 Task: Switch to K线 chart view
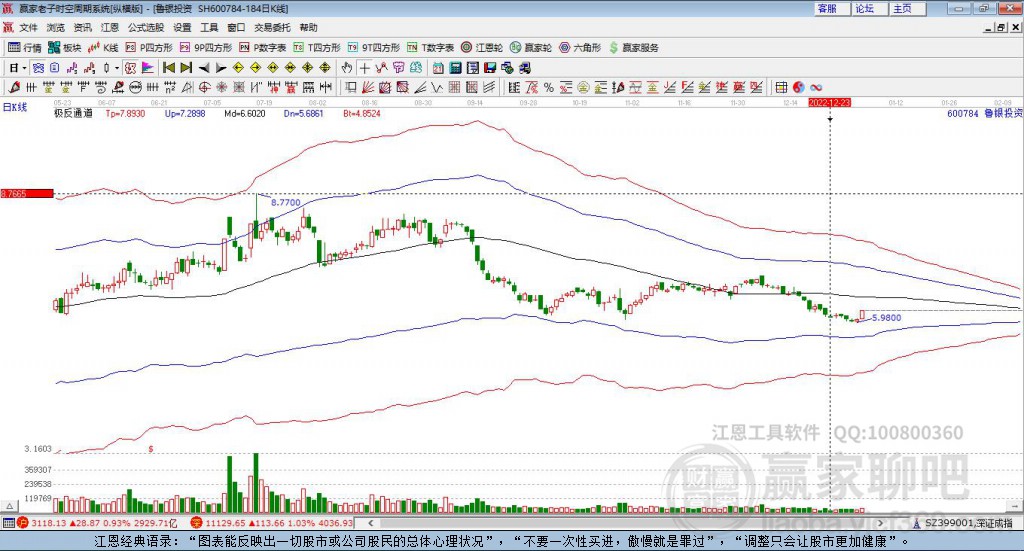(103, 48)
